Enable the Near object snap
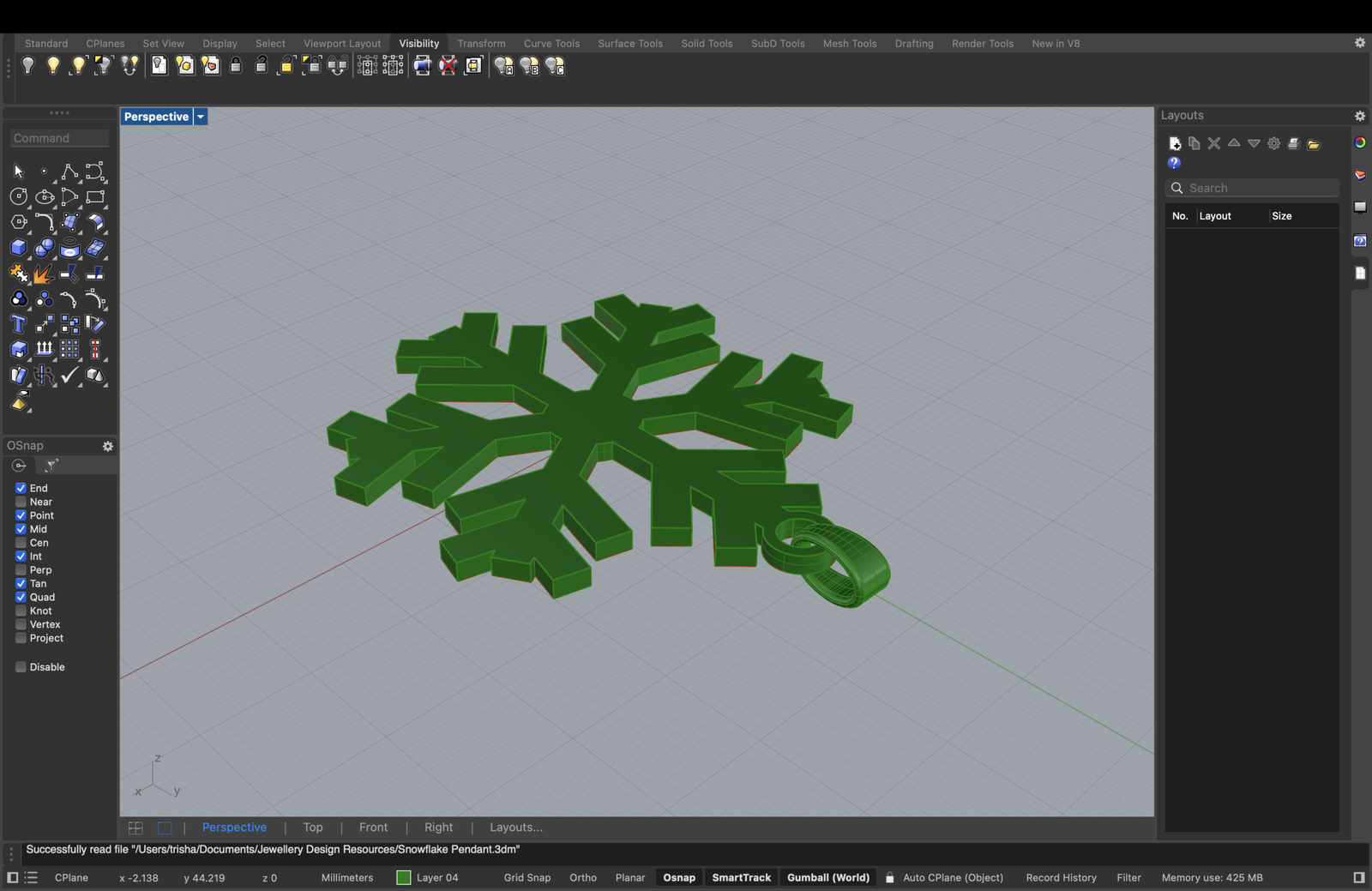This screenshot has height=891, width=1372. click(21, 502)
